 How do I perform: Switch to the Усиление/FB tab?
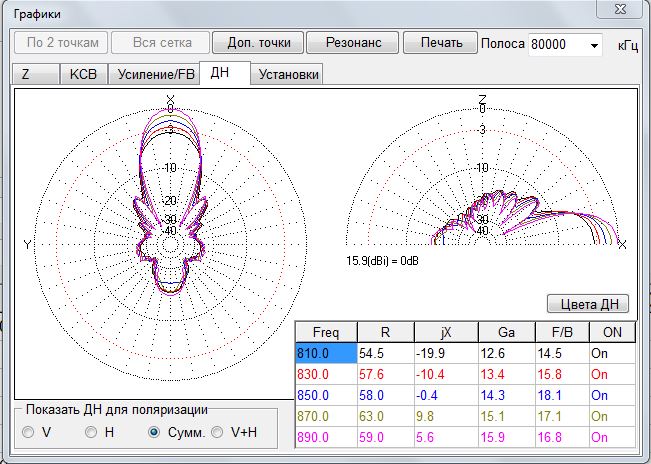pyautogui.click(x=155, y=75)
